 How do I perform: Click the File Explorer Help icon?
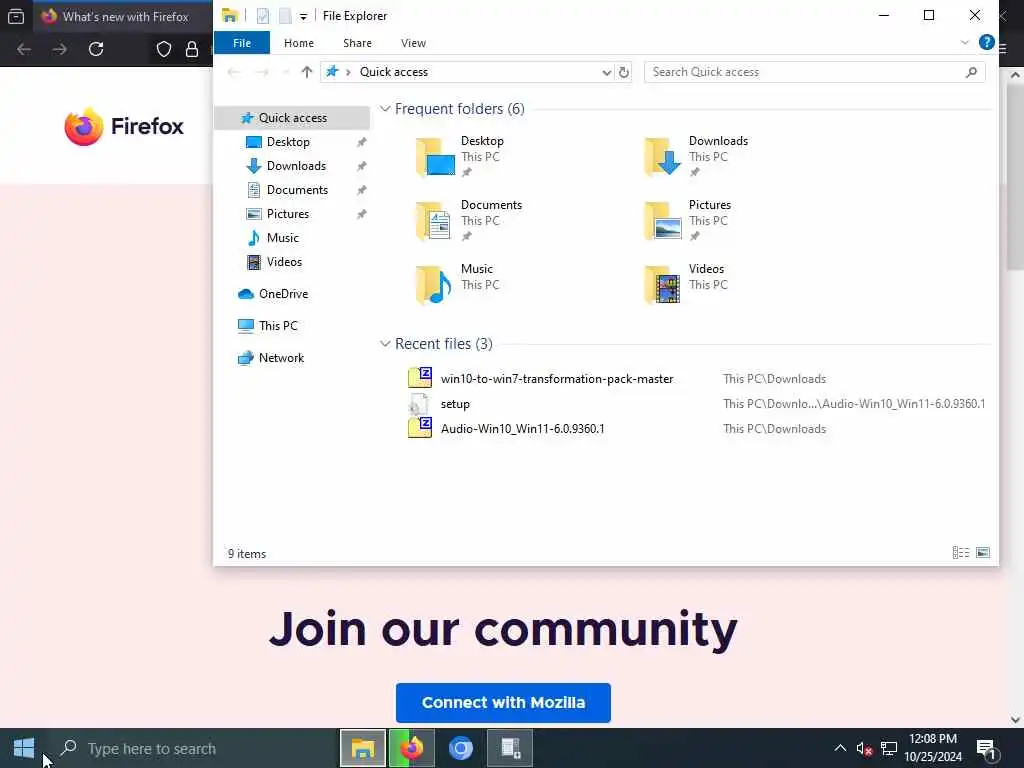pyautogui.click(x=986, y=42)
